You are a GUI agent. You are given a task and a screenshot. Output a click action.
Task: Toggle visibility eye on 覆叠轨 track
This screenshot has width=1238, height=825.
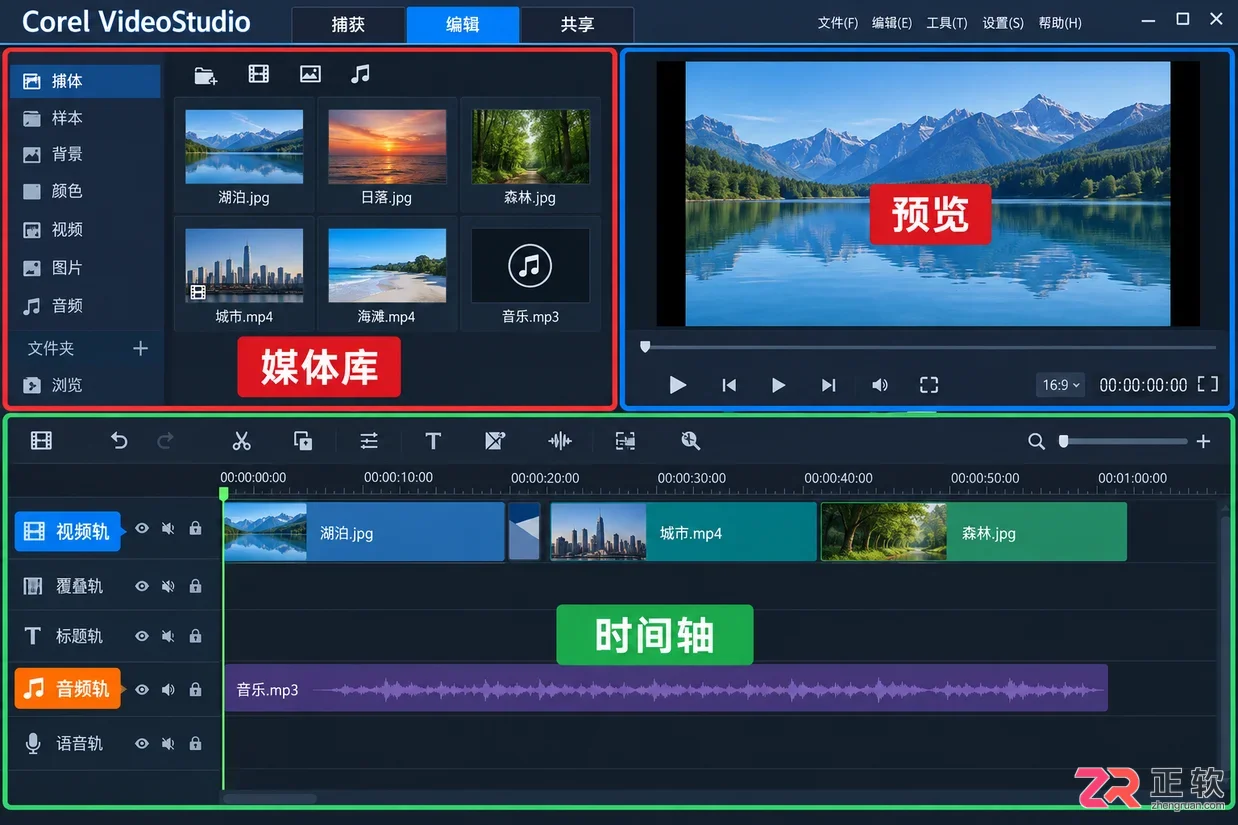[x=142, y=586]
